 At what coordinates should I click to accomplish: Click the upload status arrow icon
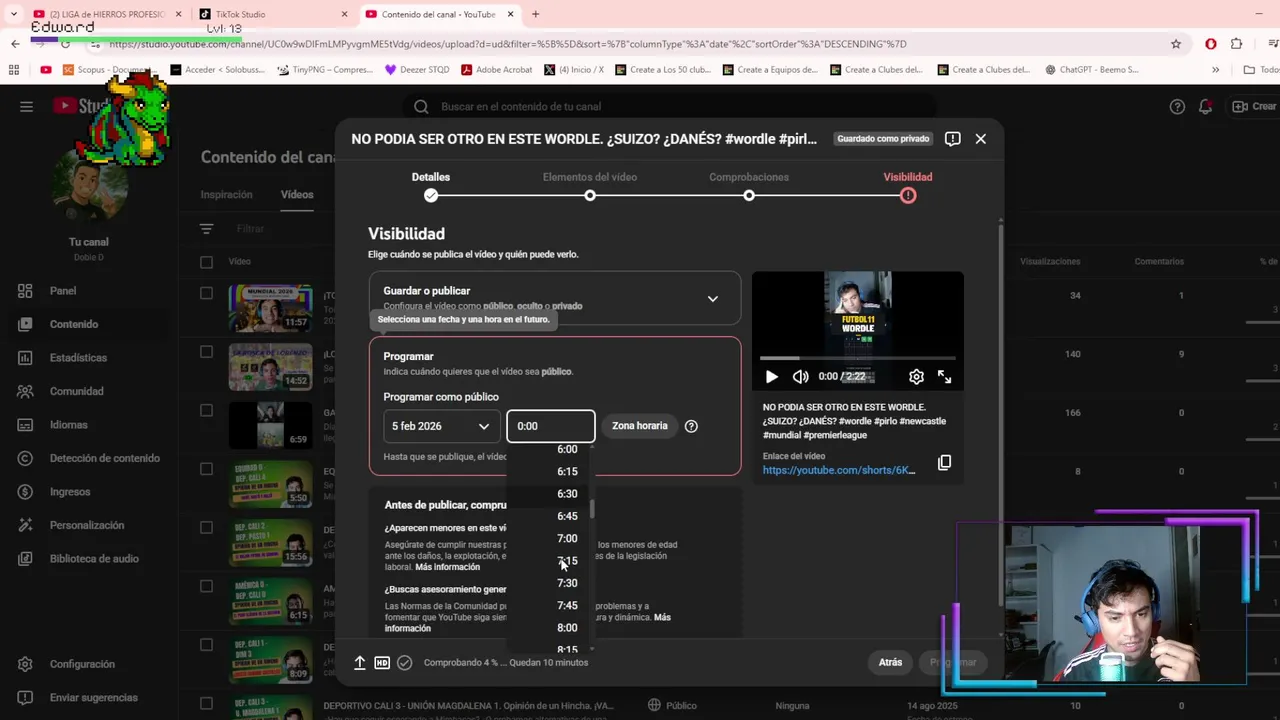coord(359,662)
